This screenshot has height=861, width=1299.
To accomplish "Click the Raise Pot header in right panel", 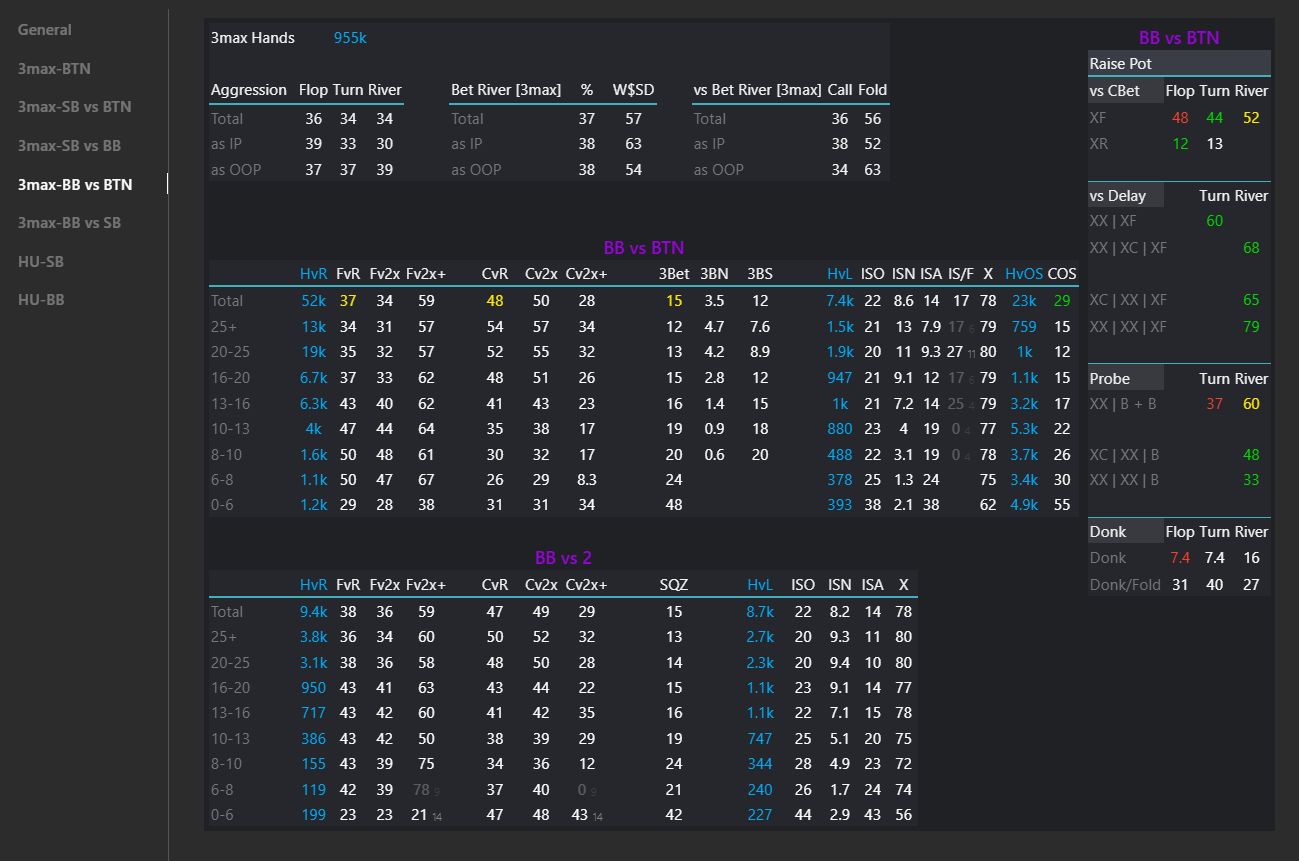I will coord(1120,64).
